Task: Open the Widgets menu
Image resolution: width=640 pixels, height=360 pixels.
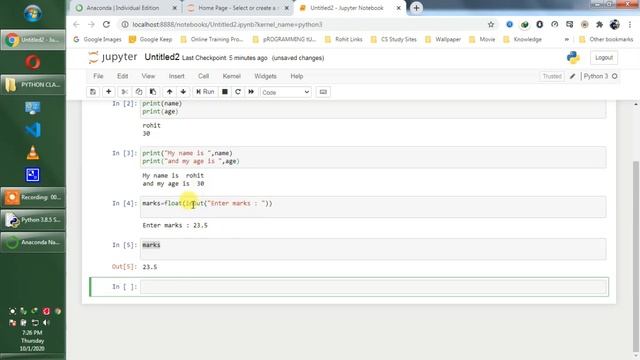Action: [x=265, y=76]
